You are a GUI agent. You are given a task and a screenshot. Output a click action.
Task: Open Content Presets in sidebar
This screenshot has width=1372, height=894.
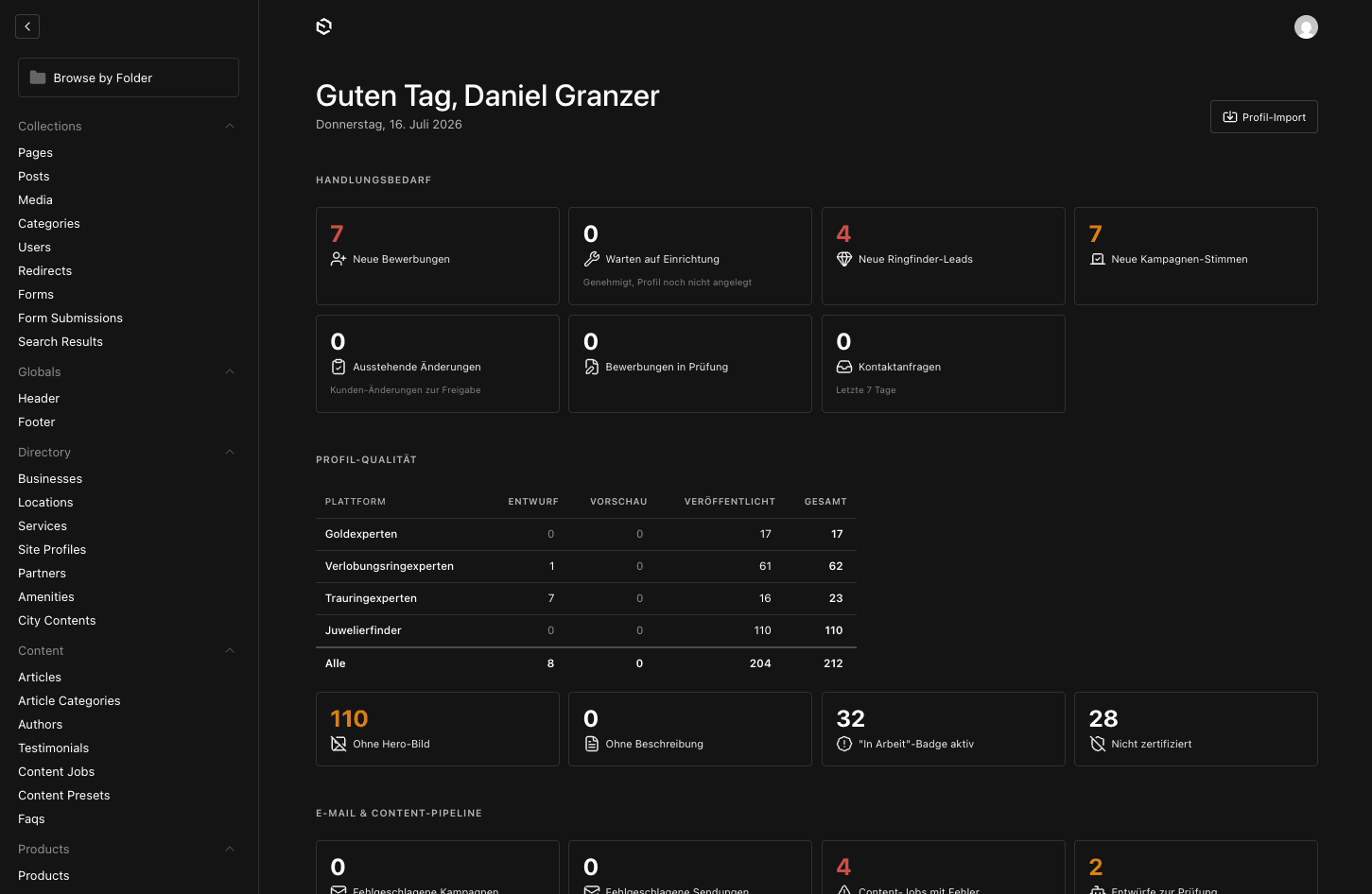(x=63, y=795)
